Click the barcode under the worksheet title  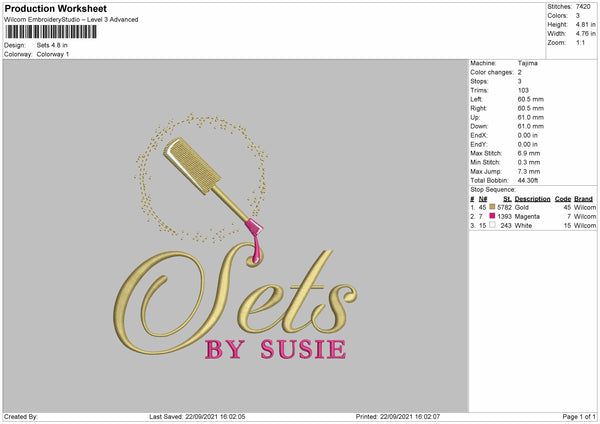51,31
